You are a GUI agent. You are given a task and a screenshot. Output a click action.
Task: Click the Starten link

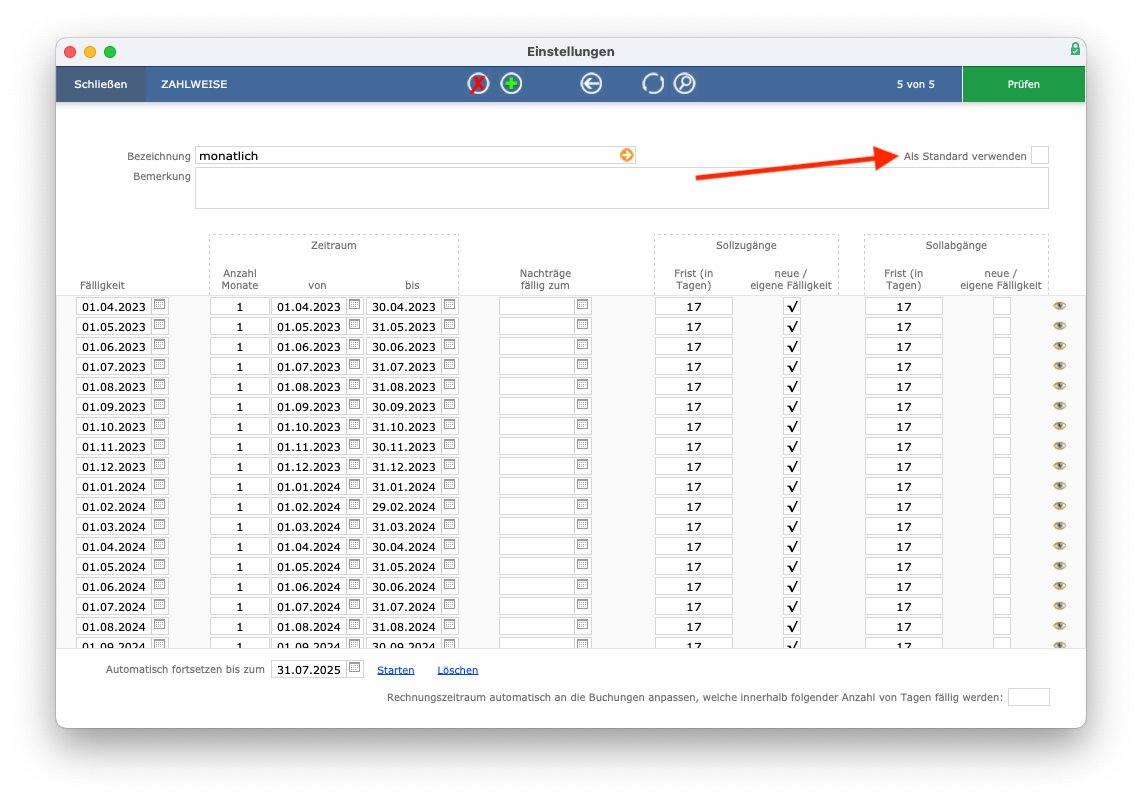point(395,670)
